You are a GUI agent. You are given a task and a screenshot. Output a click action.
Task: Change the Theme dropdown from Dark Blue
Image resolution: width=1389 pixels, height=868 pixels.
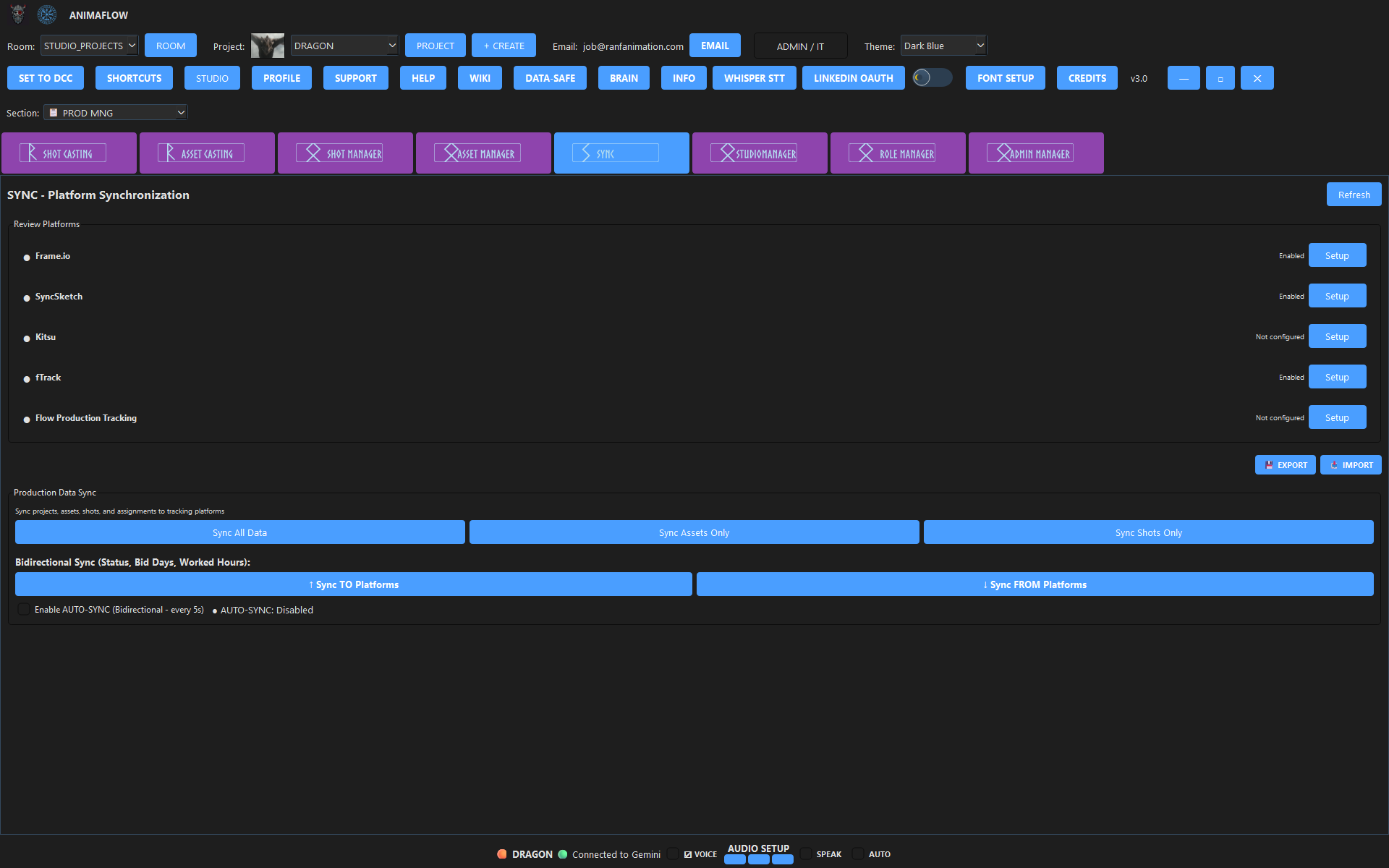click(943, 45)
